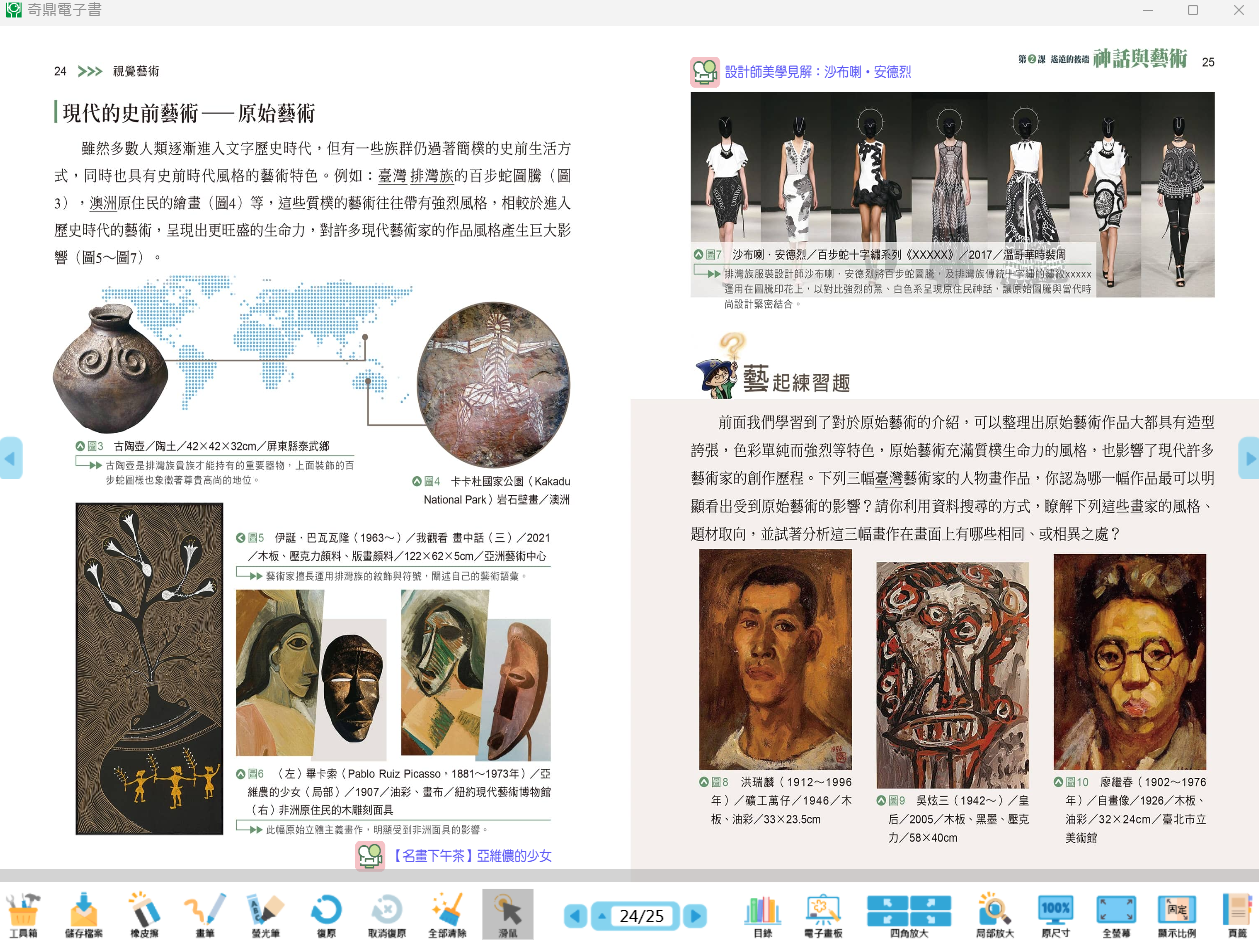The height and width of the screenshot is (945, 1259).
Task: Select the 滑鼠 mouse pointer tool
Action: [508, 915]
